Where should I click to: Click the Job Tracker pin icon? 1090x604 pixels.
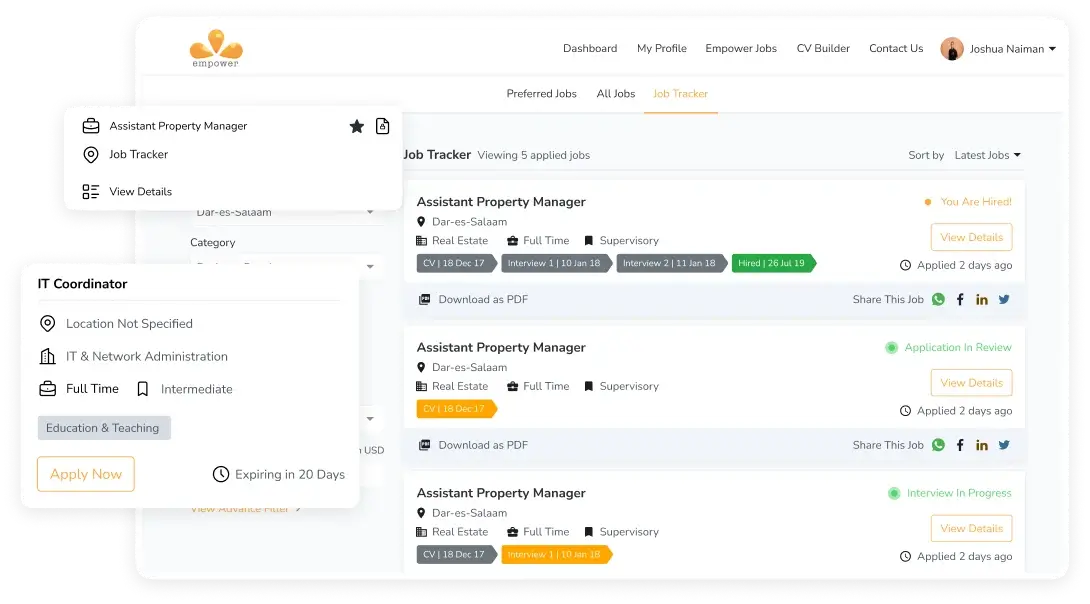tap(90, 154)
